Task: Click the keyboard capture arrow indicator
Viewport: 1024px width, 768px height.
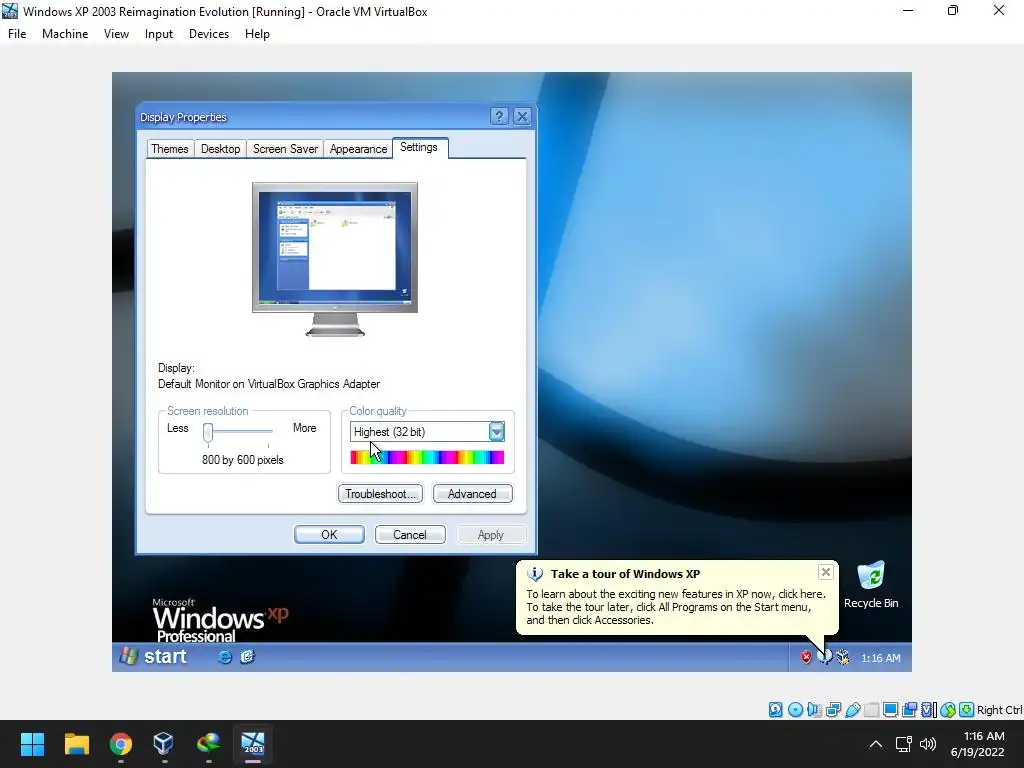Action: [967, 710]
